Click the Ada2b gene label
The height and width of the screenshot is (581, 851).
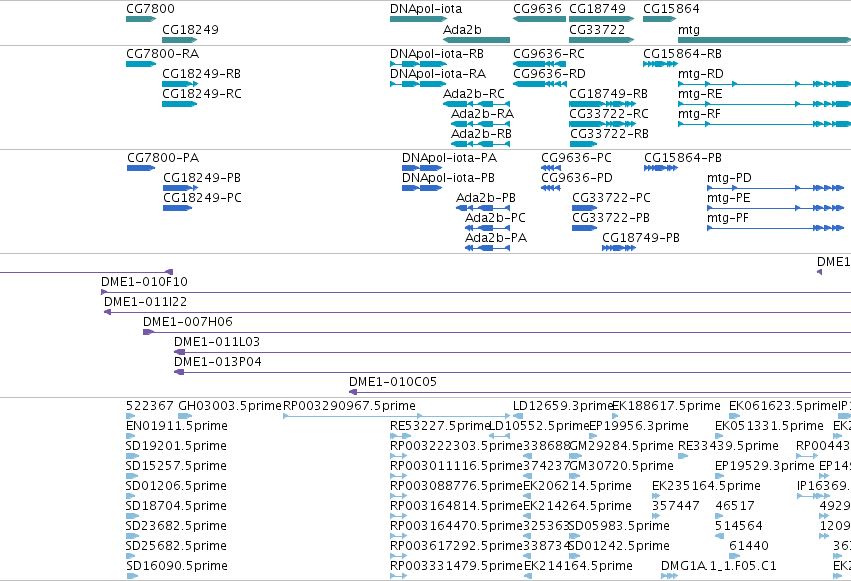coord(462,29)
